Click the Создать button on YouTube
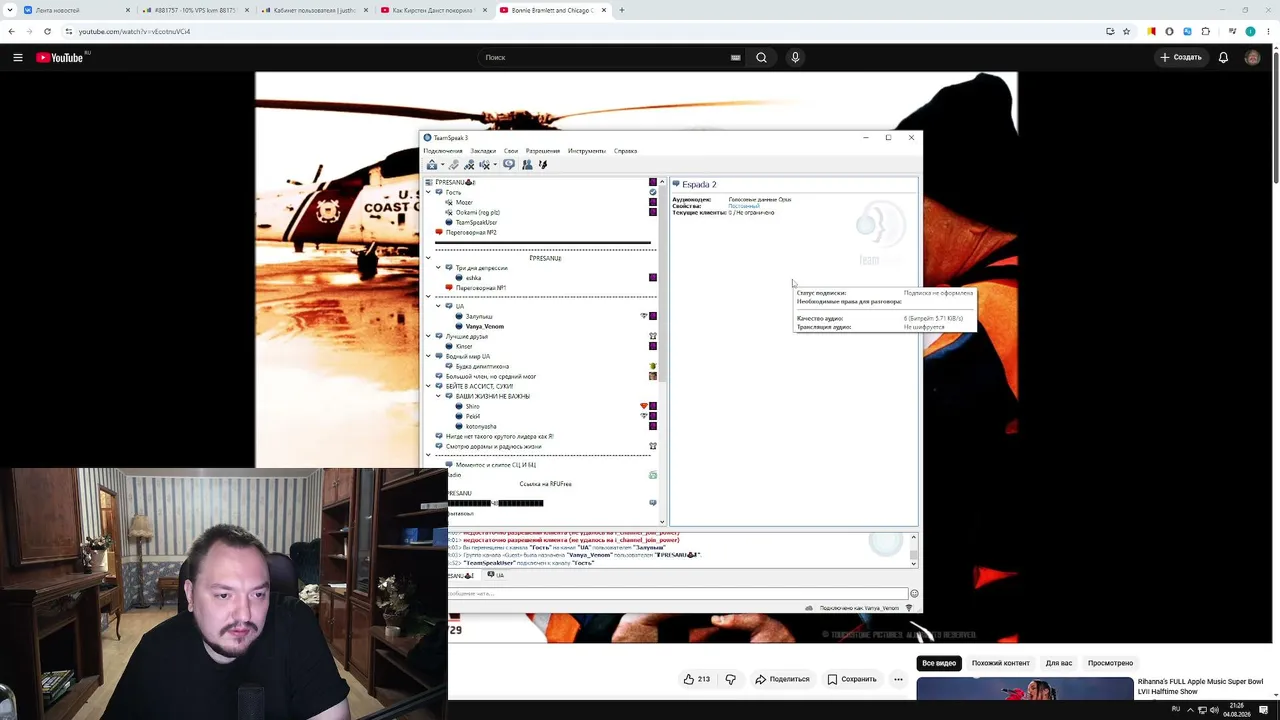Screen dimensions: 1280x720 (1180, 57)
